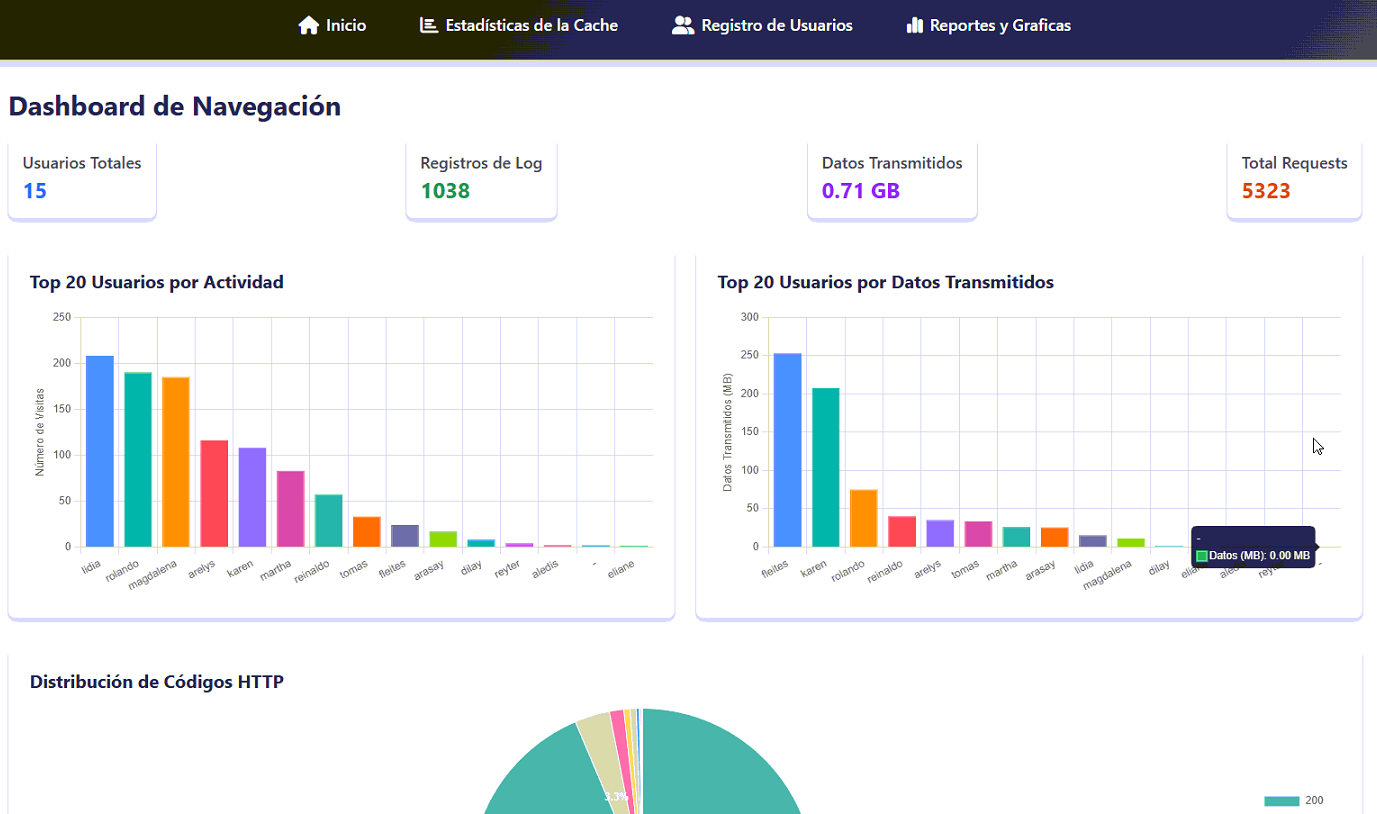Click the '200' legend label text
The width and height of the screenshot is (1377, 814).
1314,801
